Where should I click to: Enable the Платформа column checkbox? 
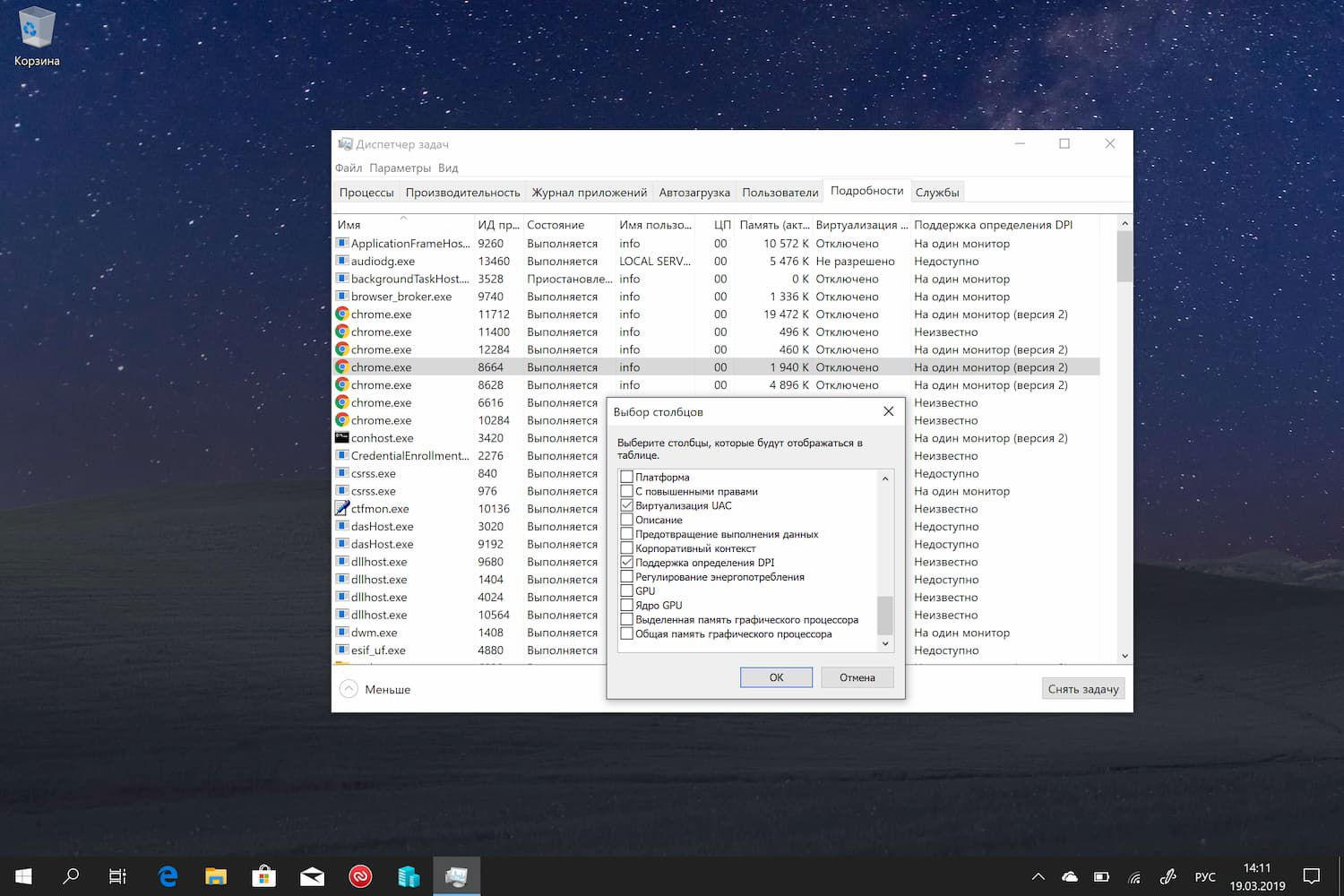pos(626,477)
